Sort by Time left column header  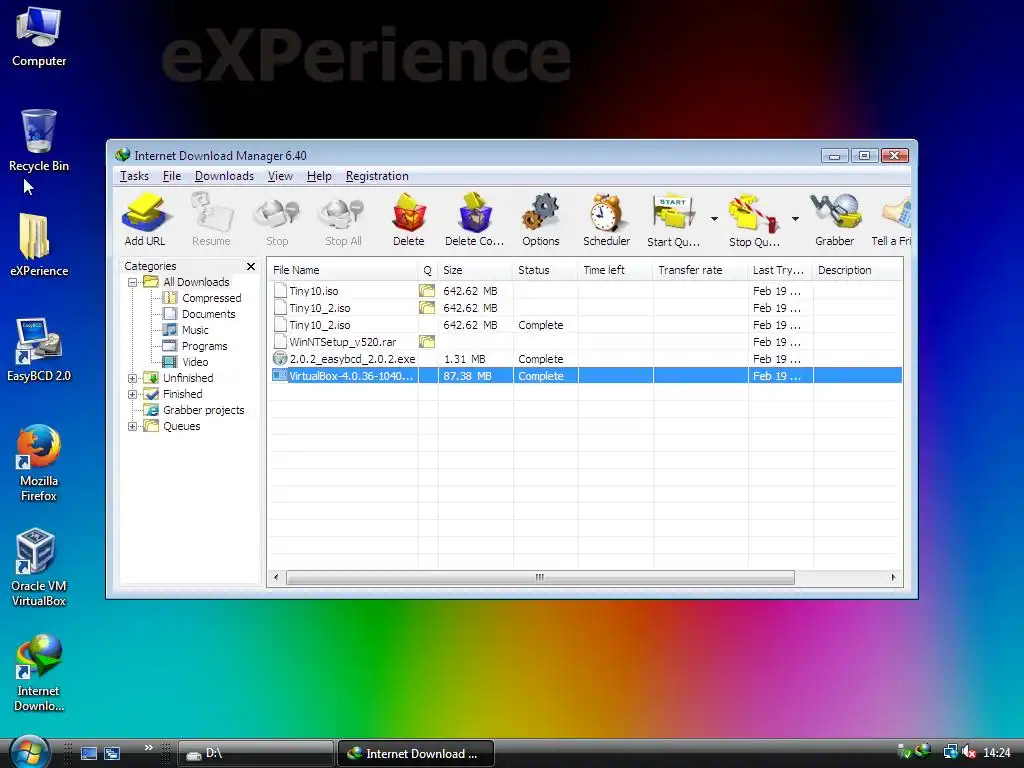click(615, 270)
